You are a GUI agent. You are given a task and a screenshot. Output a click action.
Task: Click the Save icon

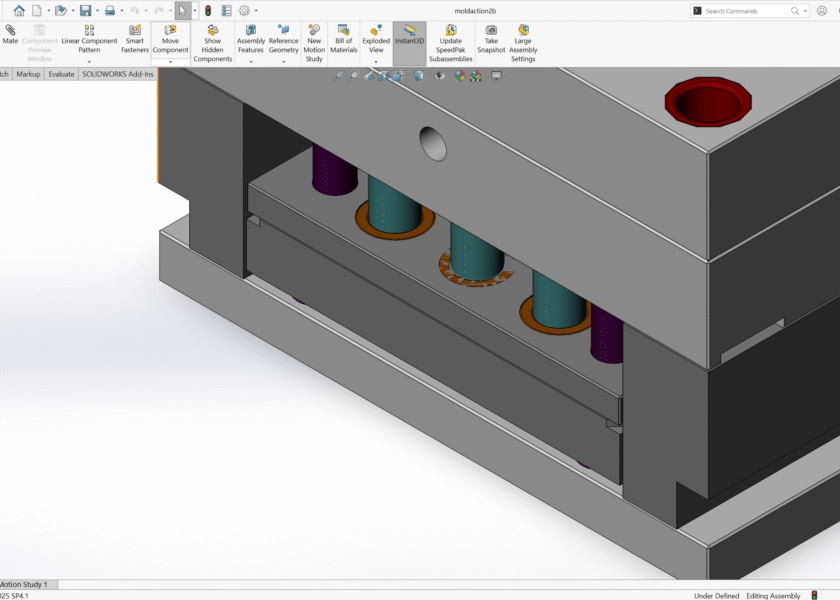85,11
